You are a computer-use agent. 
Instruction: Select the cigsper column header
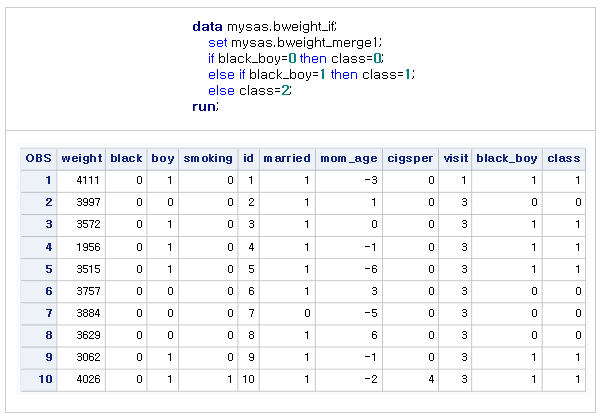(x=411, y=158)
